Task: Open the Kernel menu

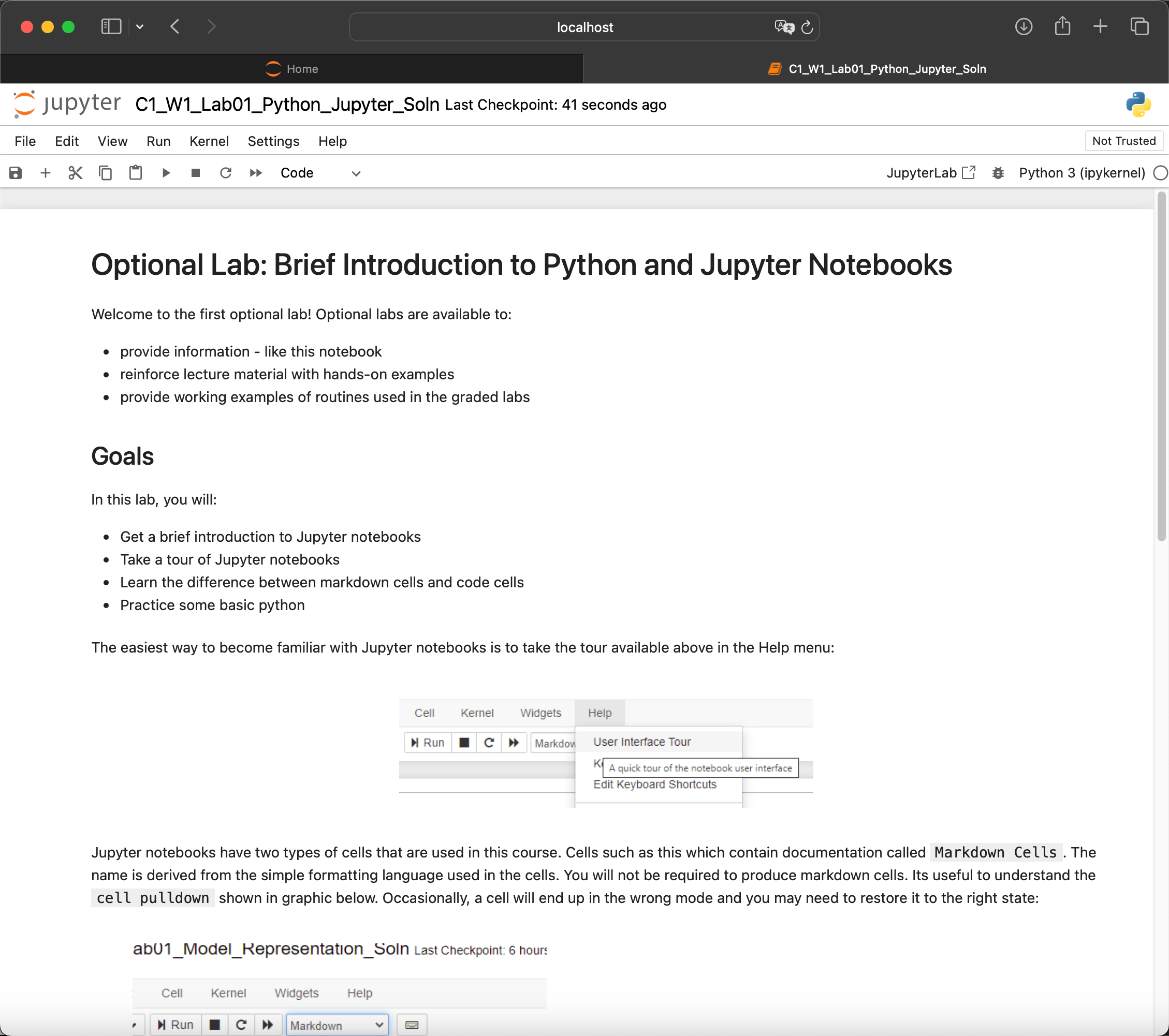Action: tap(209, 141)
